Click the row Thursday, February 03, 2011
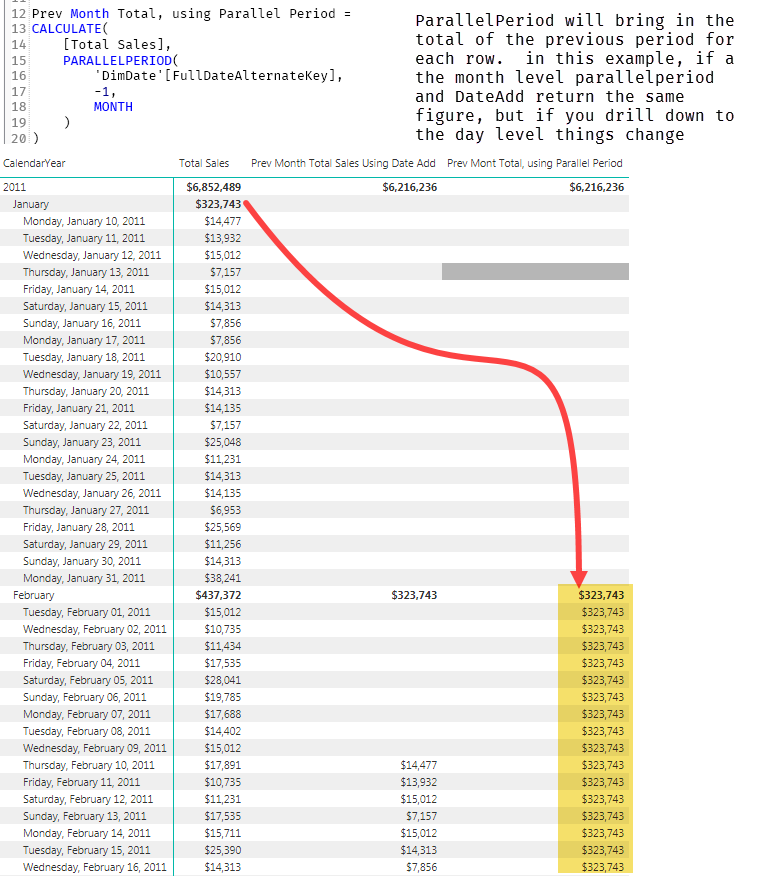Viewport: 764px width, 876px height. [x=314, y=646]
